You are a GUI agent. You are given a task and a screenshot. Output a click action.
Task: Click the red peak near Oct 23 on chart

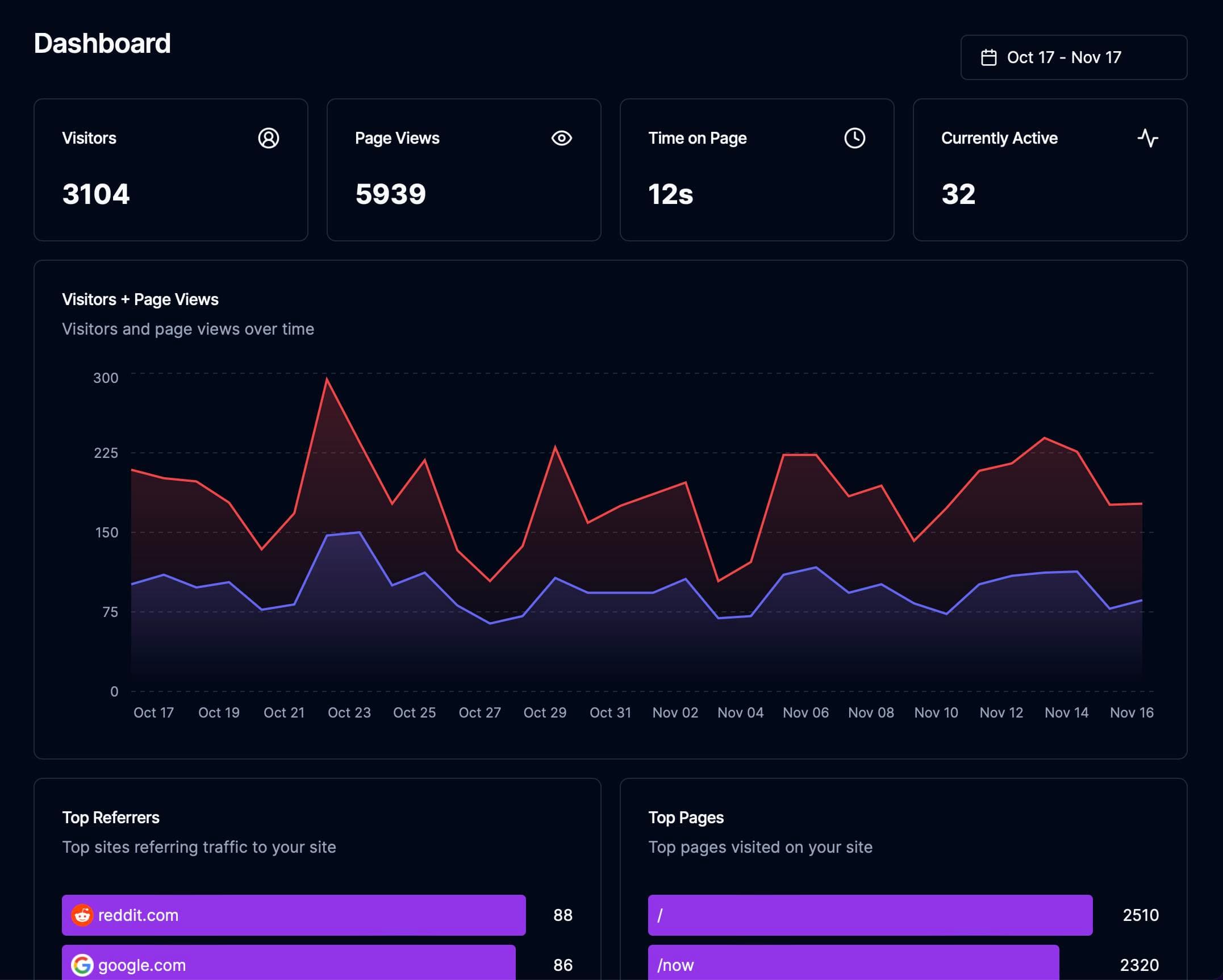[327, 379]
